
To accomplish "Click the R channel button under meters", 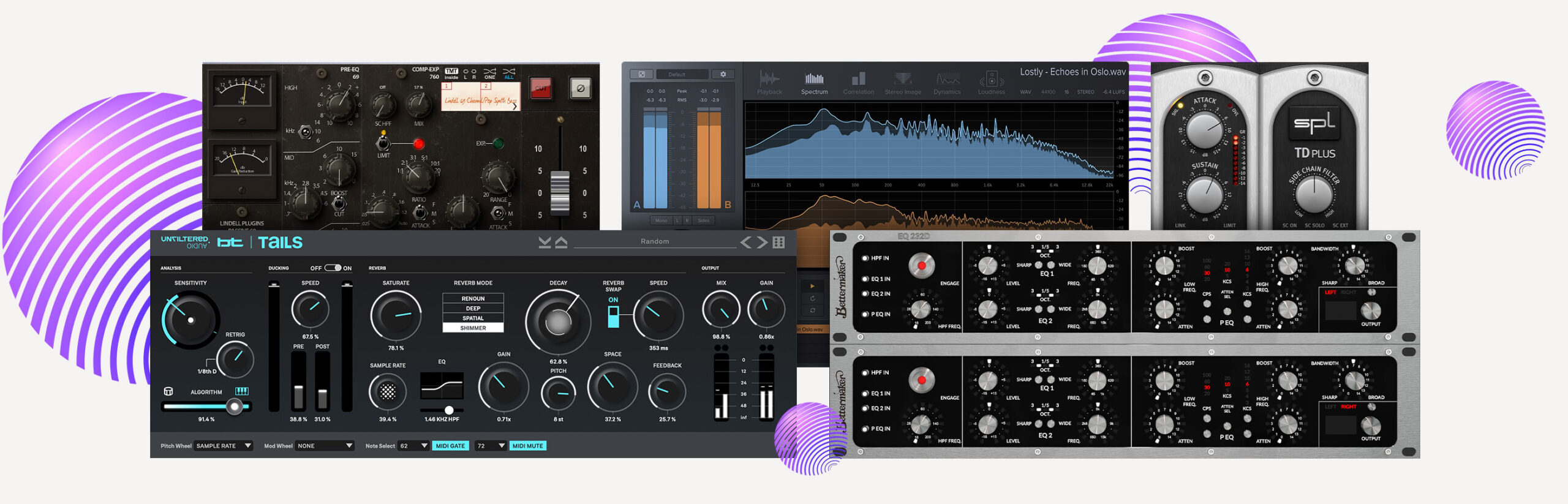I will click(x=687, y=220).
